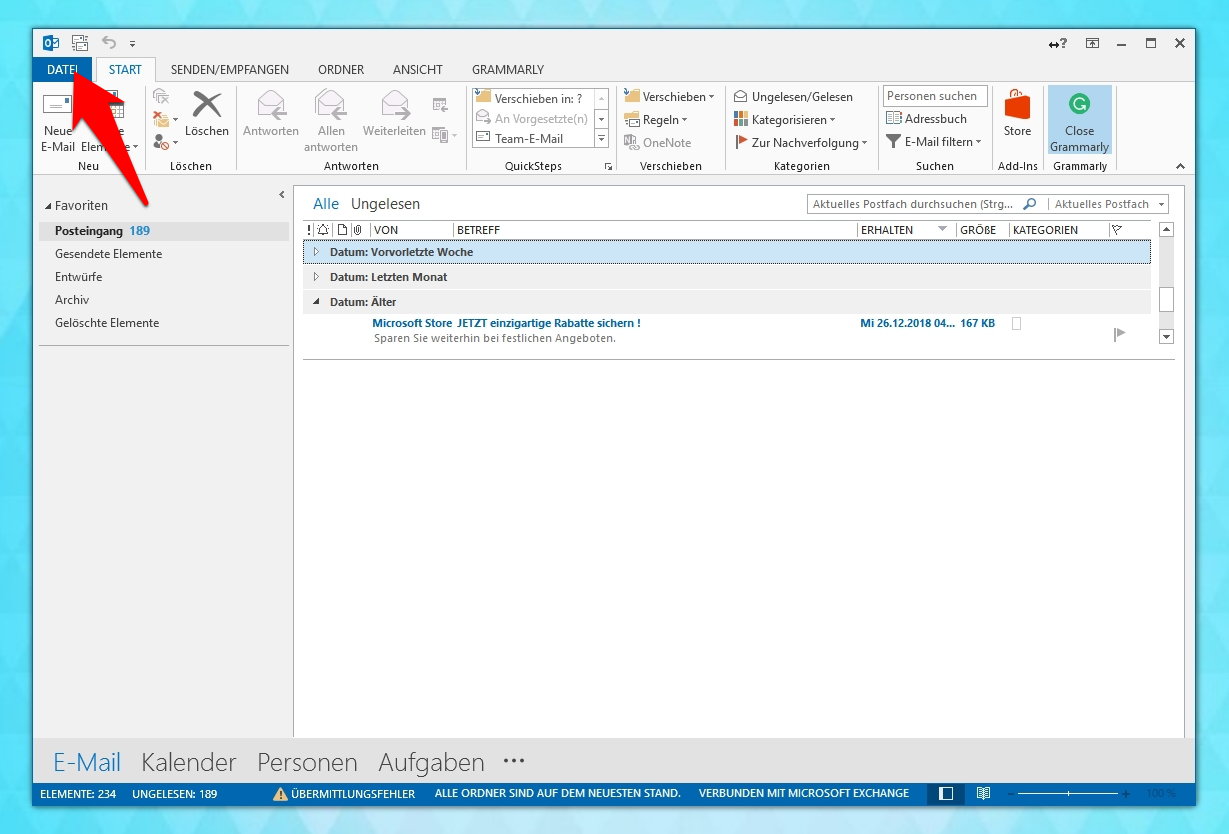The width and height of the screenshot is (1229, 834).
Task: Open the Gelöschte Elemente folder
Action: click(x=107, y=323)
